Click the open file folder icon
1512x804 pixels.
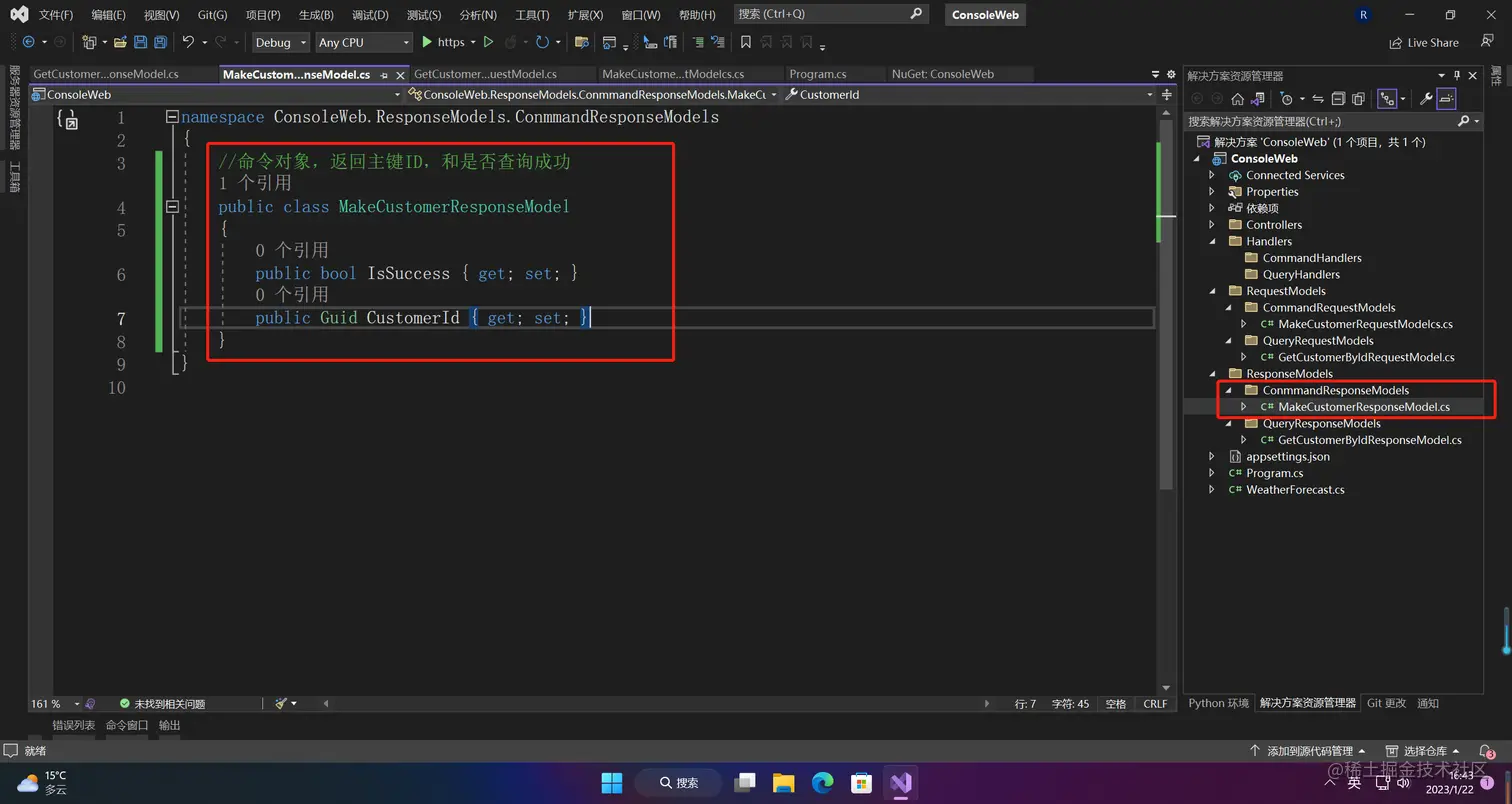click(120, 42)
